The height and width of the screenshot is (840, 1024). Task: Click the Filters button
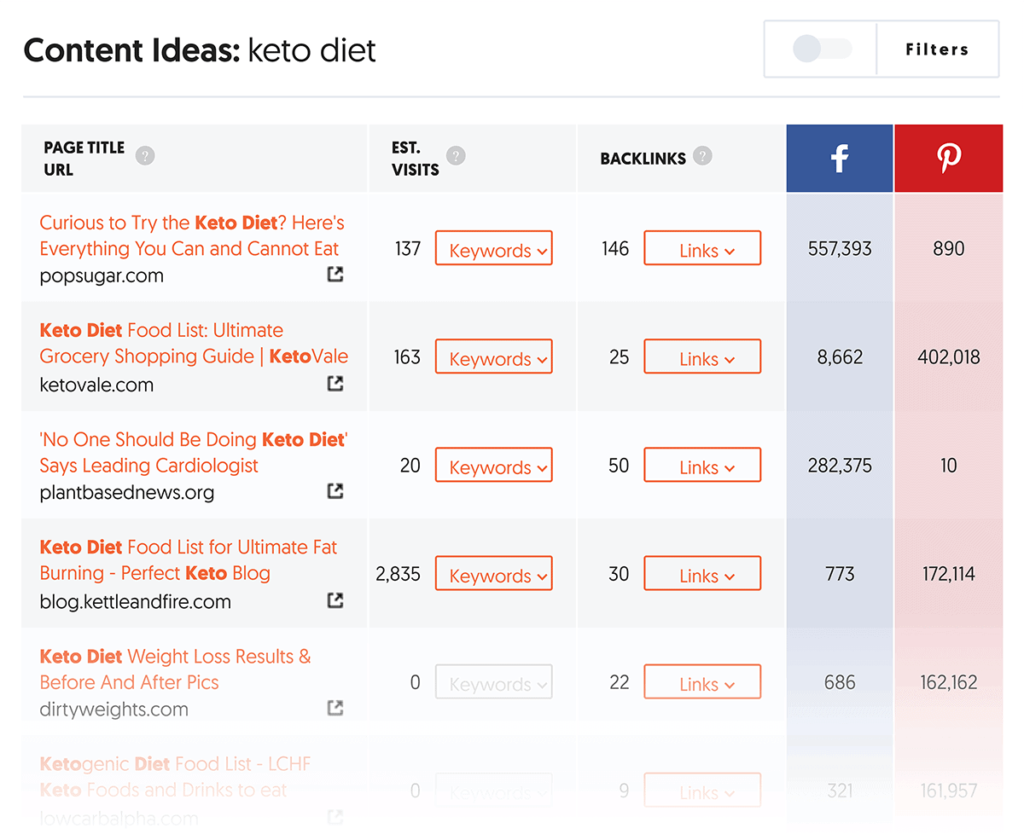pos(937,49)
